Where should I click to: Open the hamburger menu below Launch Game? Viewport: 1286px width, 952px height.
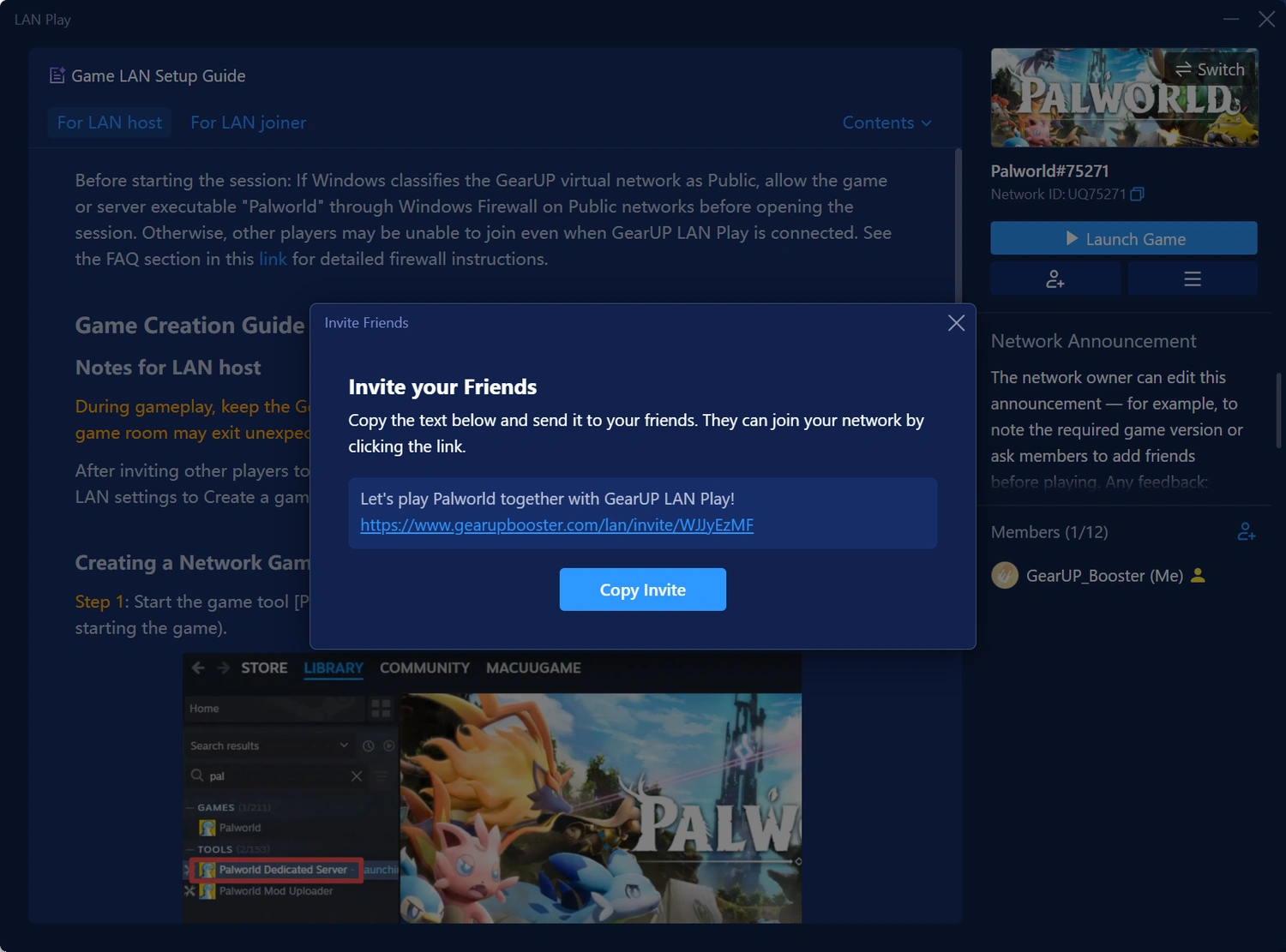(x=1192, y=278)
